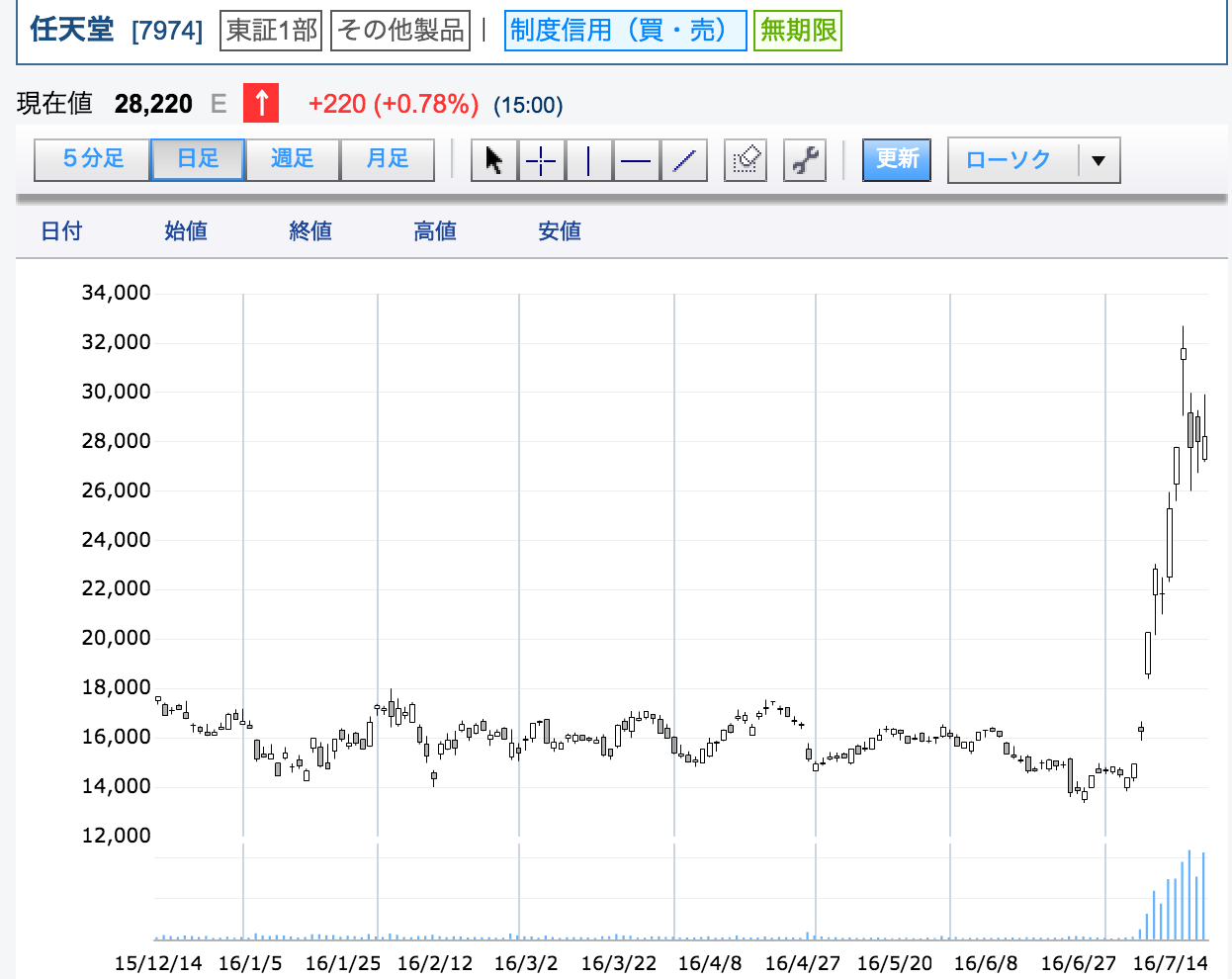Switch to 5分足 chart interval
Screen dimensions: 1232x979
coord(93,159)
